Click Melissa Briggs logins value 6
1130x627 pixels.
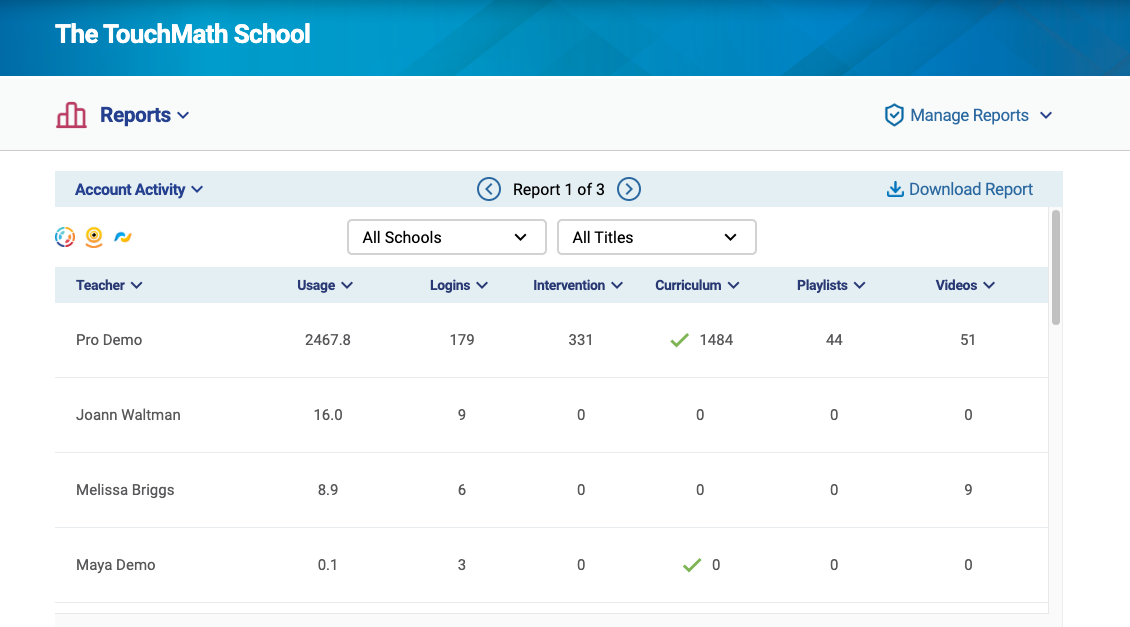pos(462,490)
